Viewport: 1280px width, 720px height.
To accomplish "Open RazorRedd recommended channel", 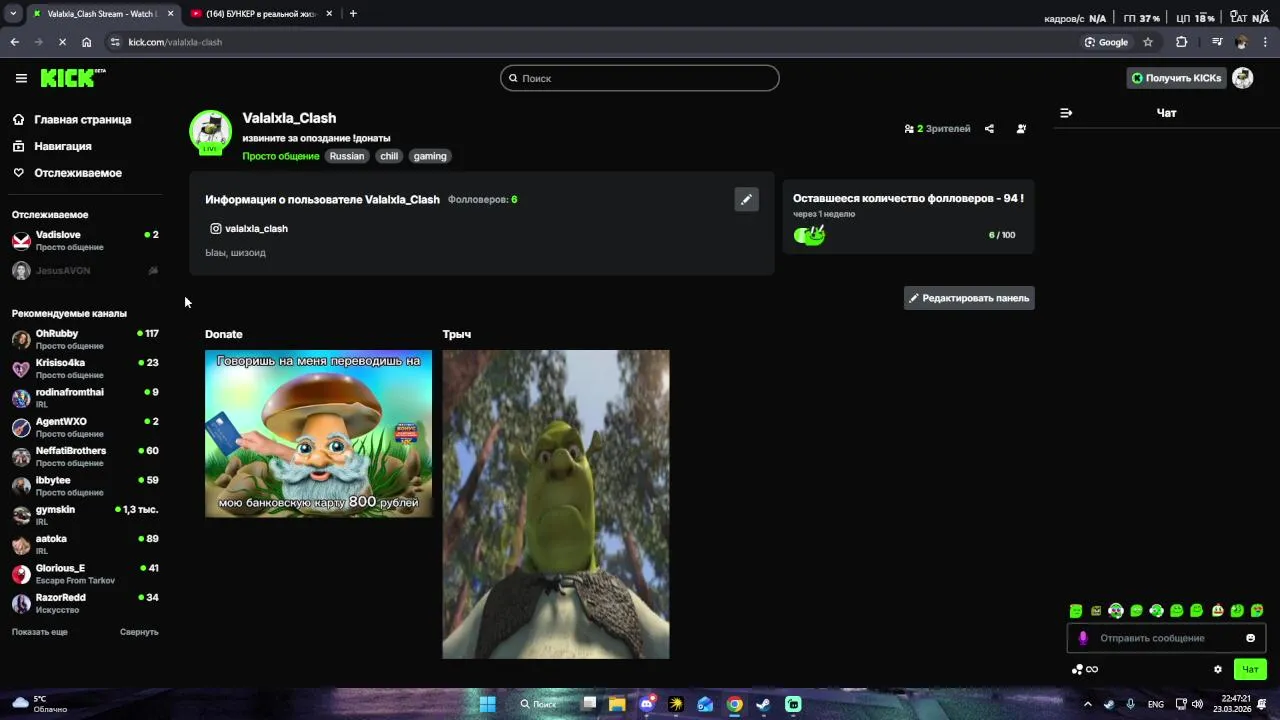I will tap(85, 603).
